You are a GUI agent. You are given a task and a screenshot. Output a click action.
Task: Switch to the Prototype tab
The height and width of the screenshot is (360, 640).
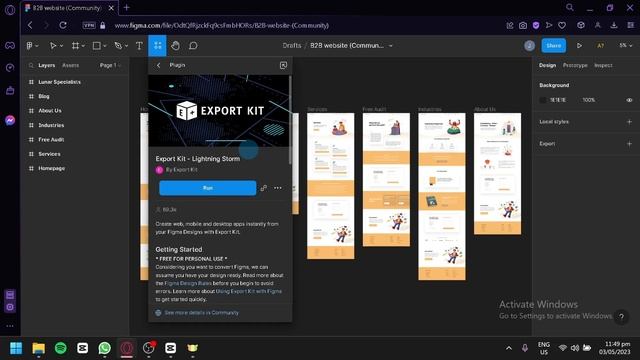coord(575,65)
